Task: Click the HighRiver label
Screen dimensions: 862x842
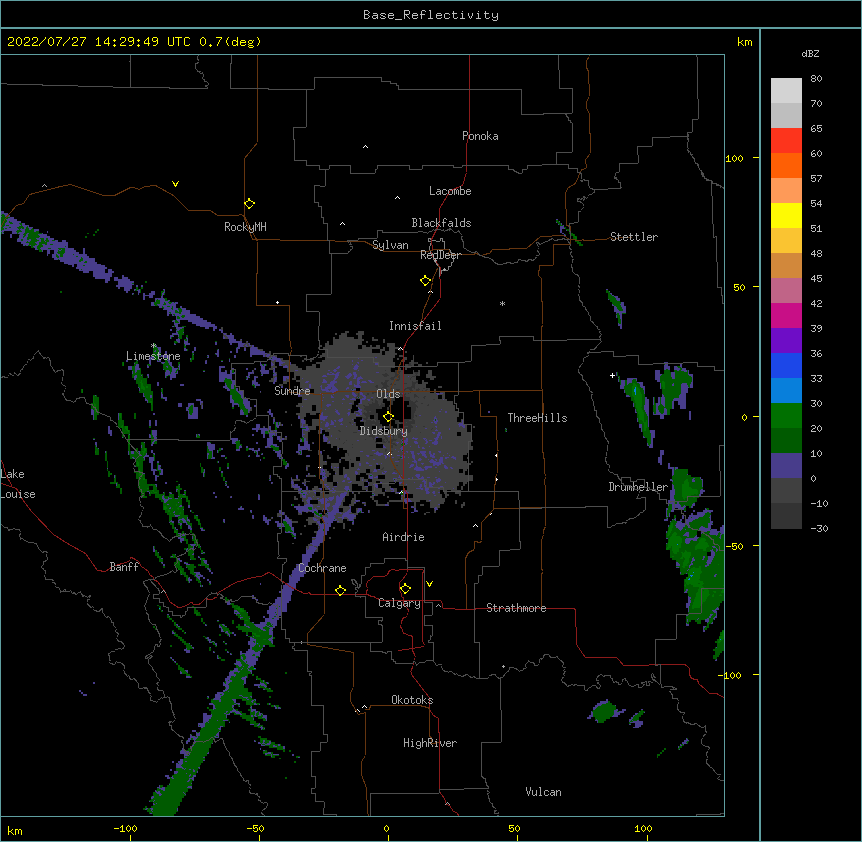Action: click(430, 743)
